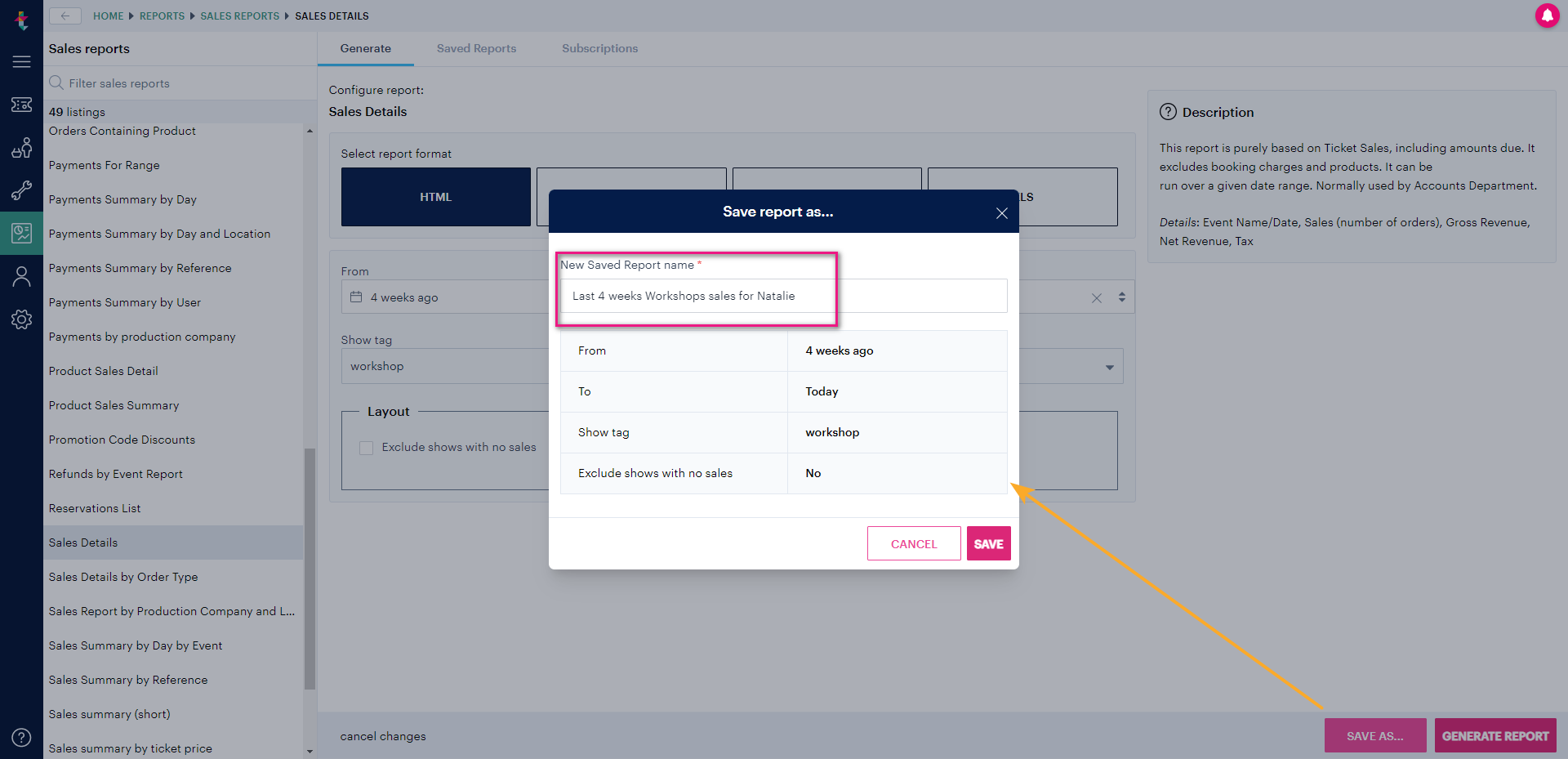Open the settings gear icon in sidebar
Screen dimensions: 1568x759
[x=21, y=319]
